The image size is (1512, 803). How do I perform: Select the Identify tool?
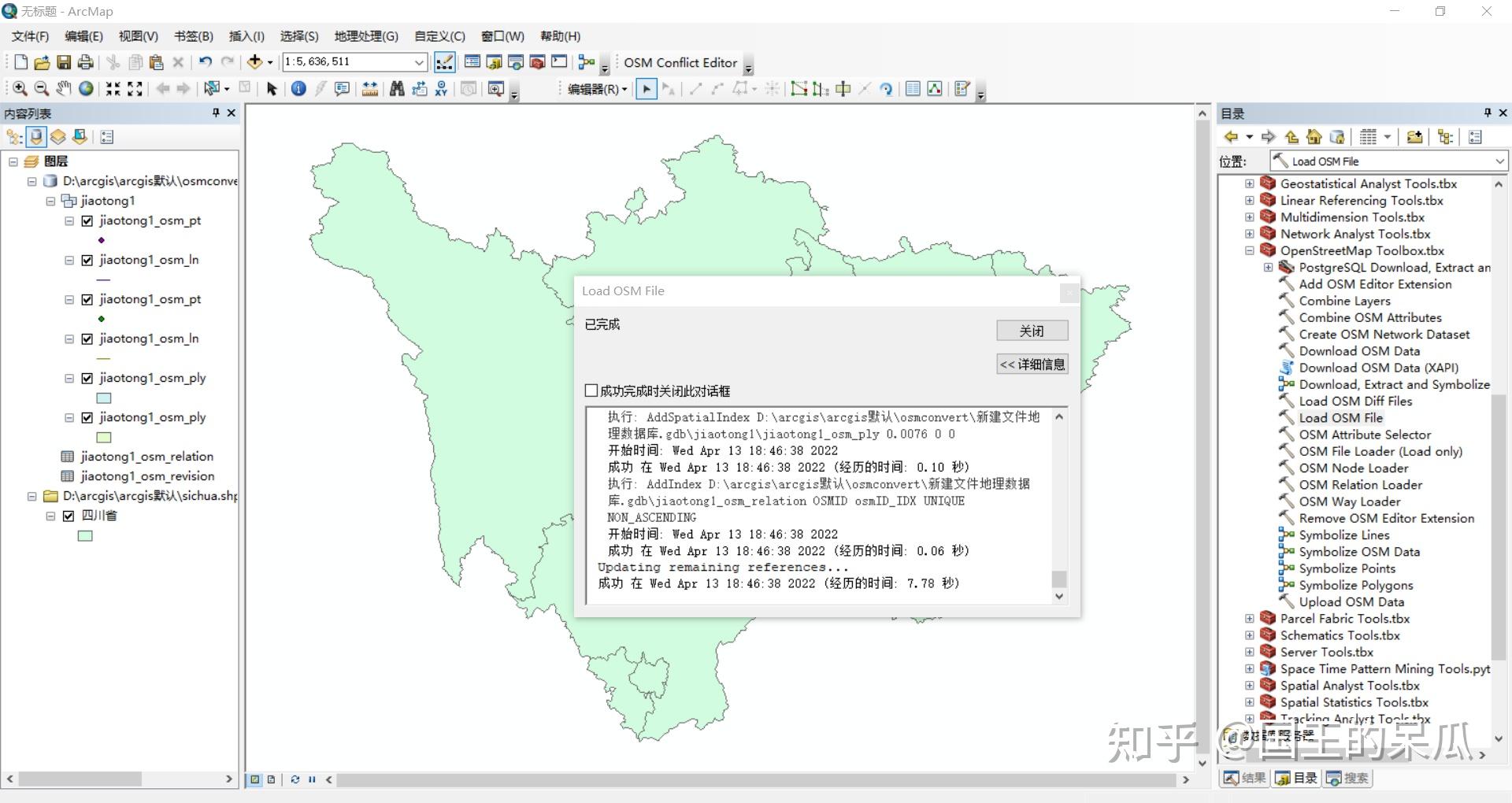click(299, 88)
